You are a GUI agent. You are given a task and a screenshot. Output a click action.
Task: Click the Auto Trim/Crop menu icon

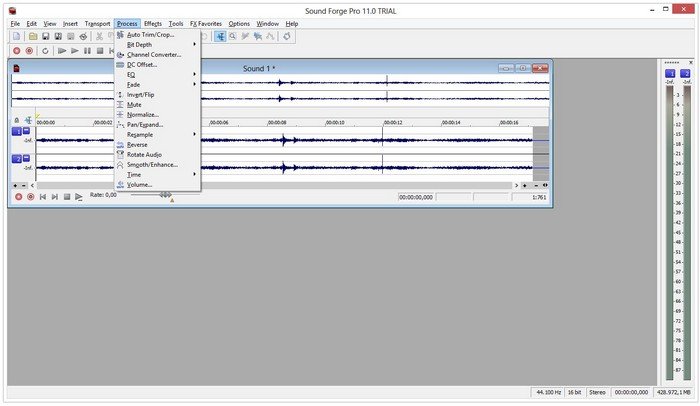click(x=120, y=34)
